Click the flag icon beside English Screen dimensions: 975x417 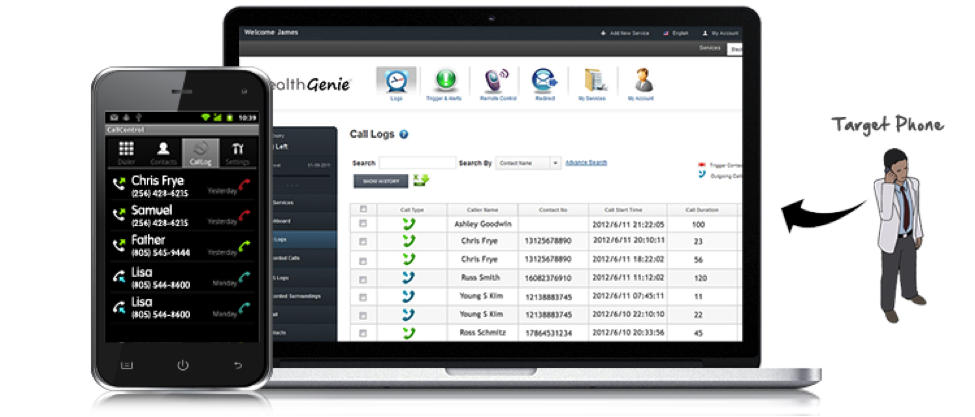pos(667,33)
